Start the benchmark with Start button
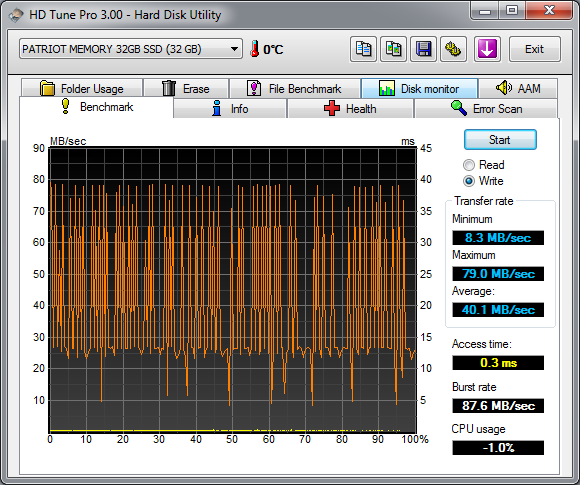Screen dimensions: 580x485 click(500, 140)
